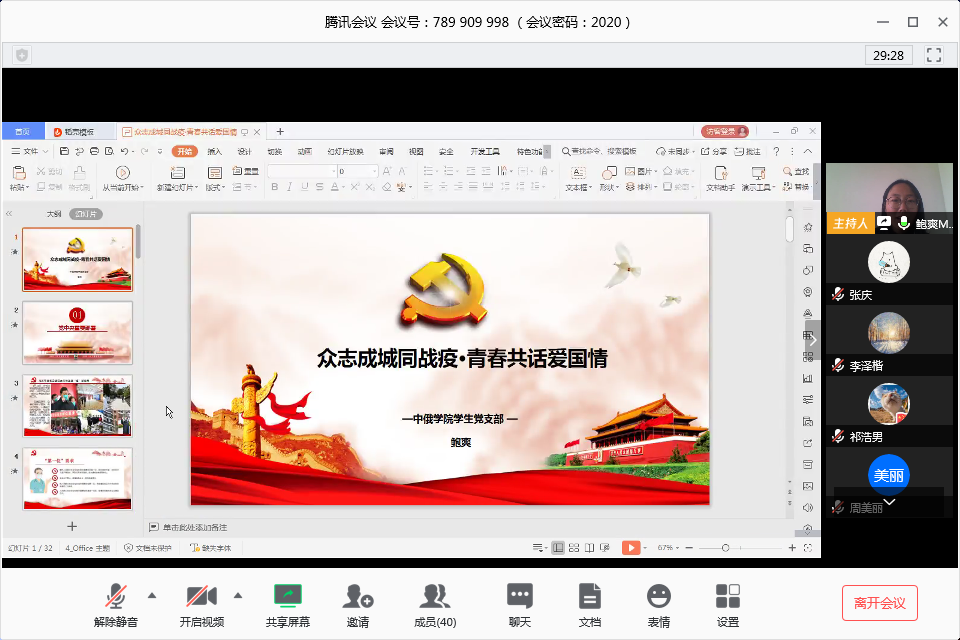Click the Print icon in quick toolbar
Screen dimensions: 960x640
pyautogui.click(x=94, y=151)
